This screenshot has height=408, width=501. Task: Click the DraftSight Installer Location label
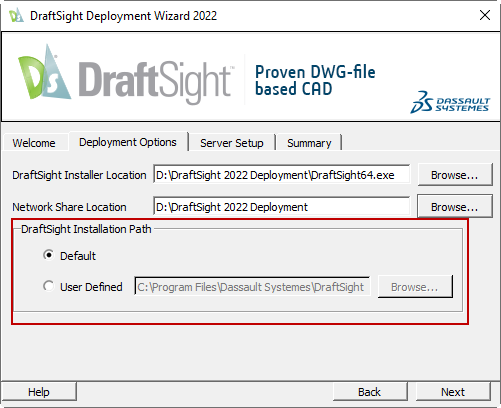pos(79,175)
